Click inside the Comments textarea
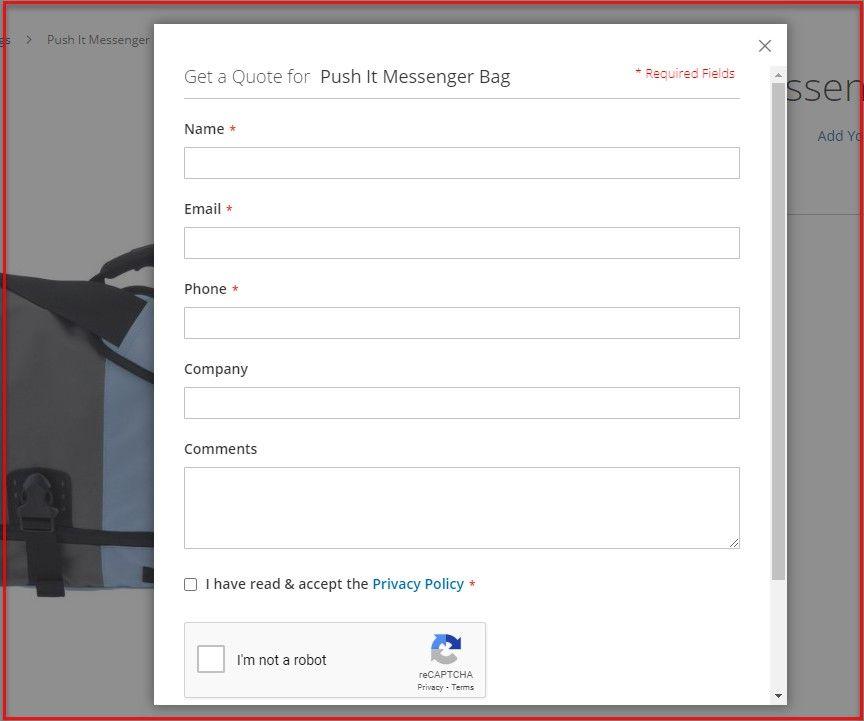Viewport: 864px width, 721px height. coord(462,507)
